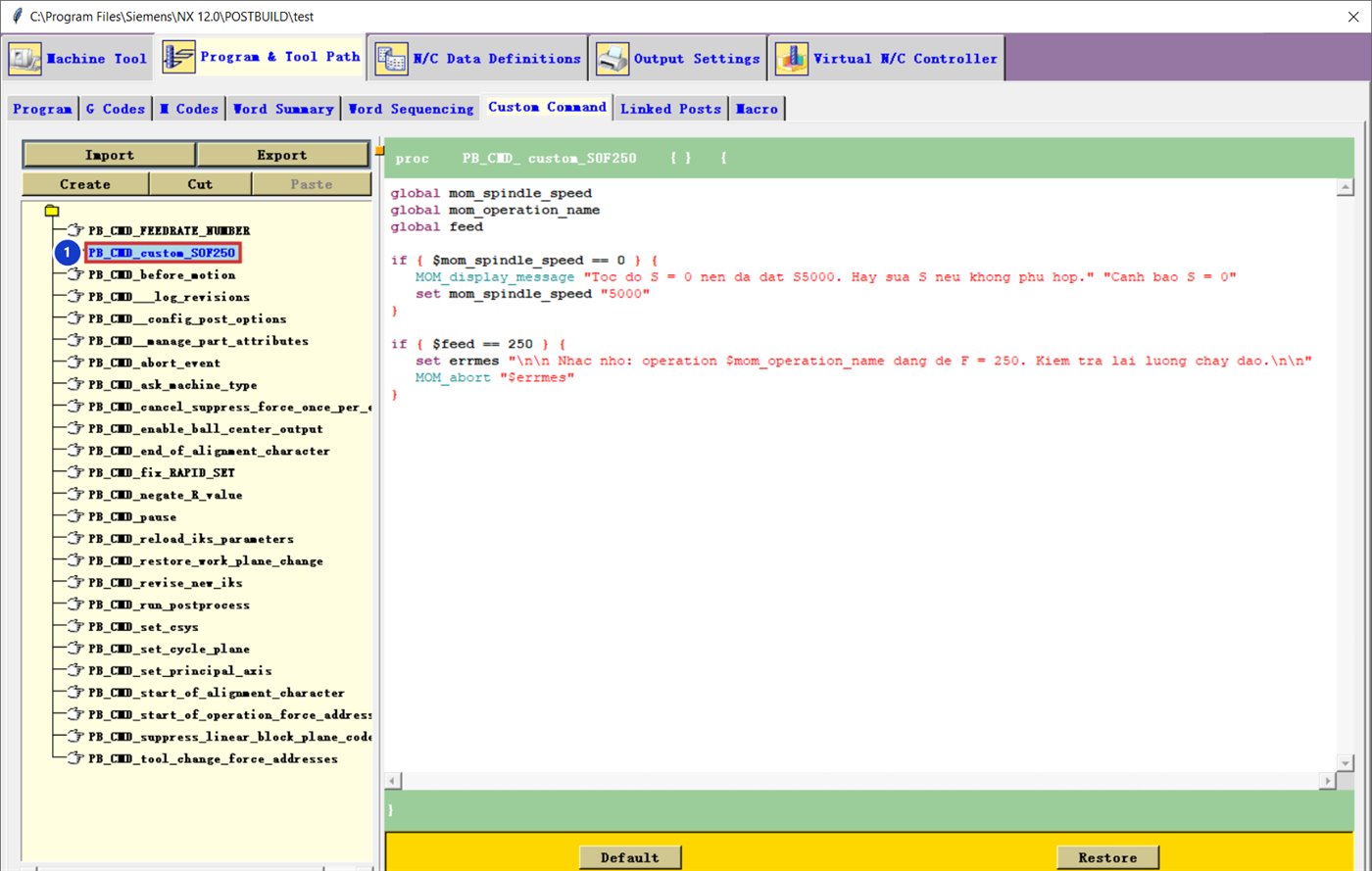Go to the Word Summary tab
This screenshot has height=871, width=1372.
(283, 109)
